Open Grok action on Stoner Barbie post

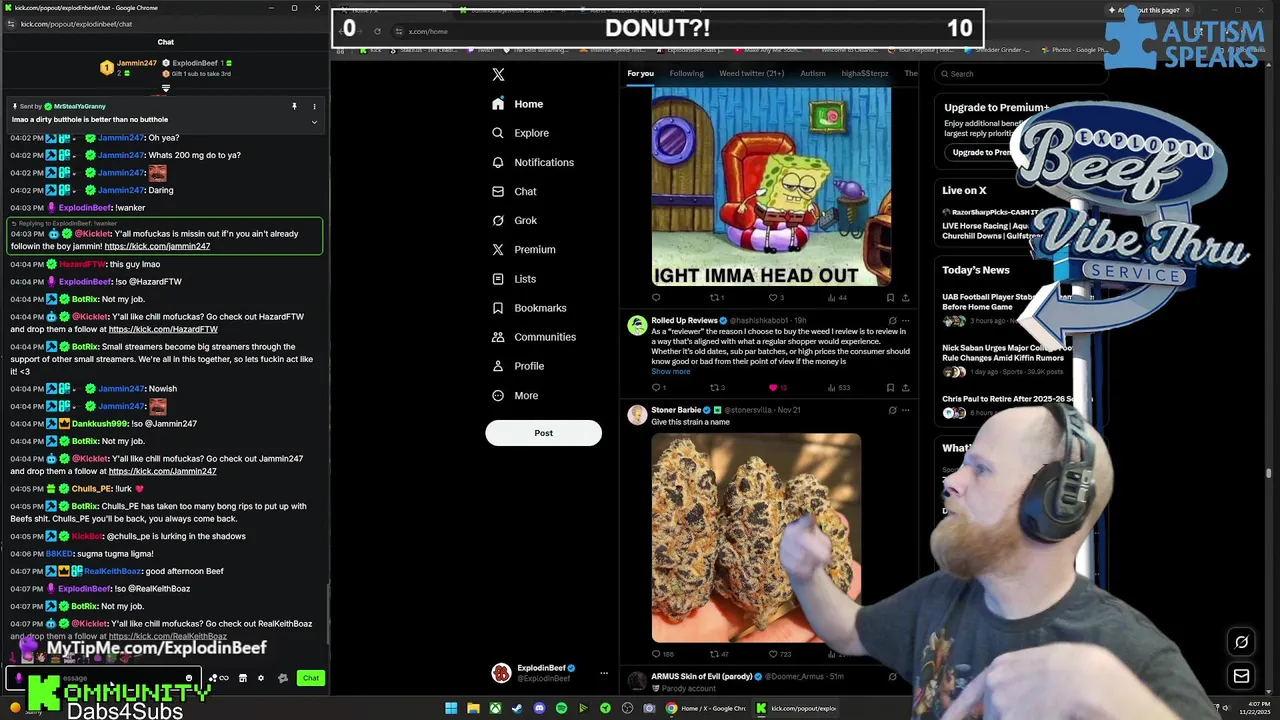[892, 410]
